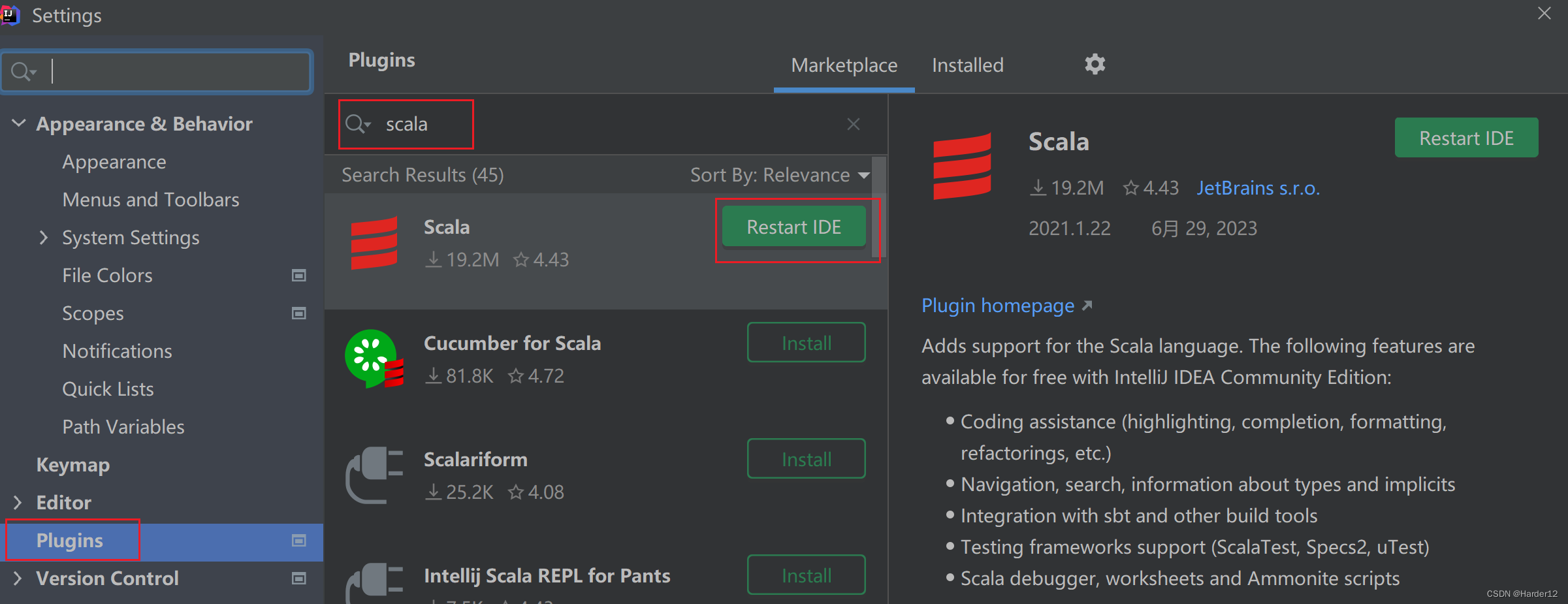The height and width of the screenshot is (604, 1568).
Task: Collapse the Appearance & Behavior section
Action: coord(18,123)
